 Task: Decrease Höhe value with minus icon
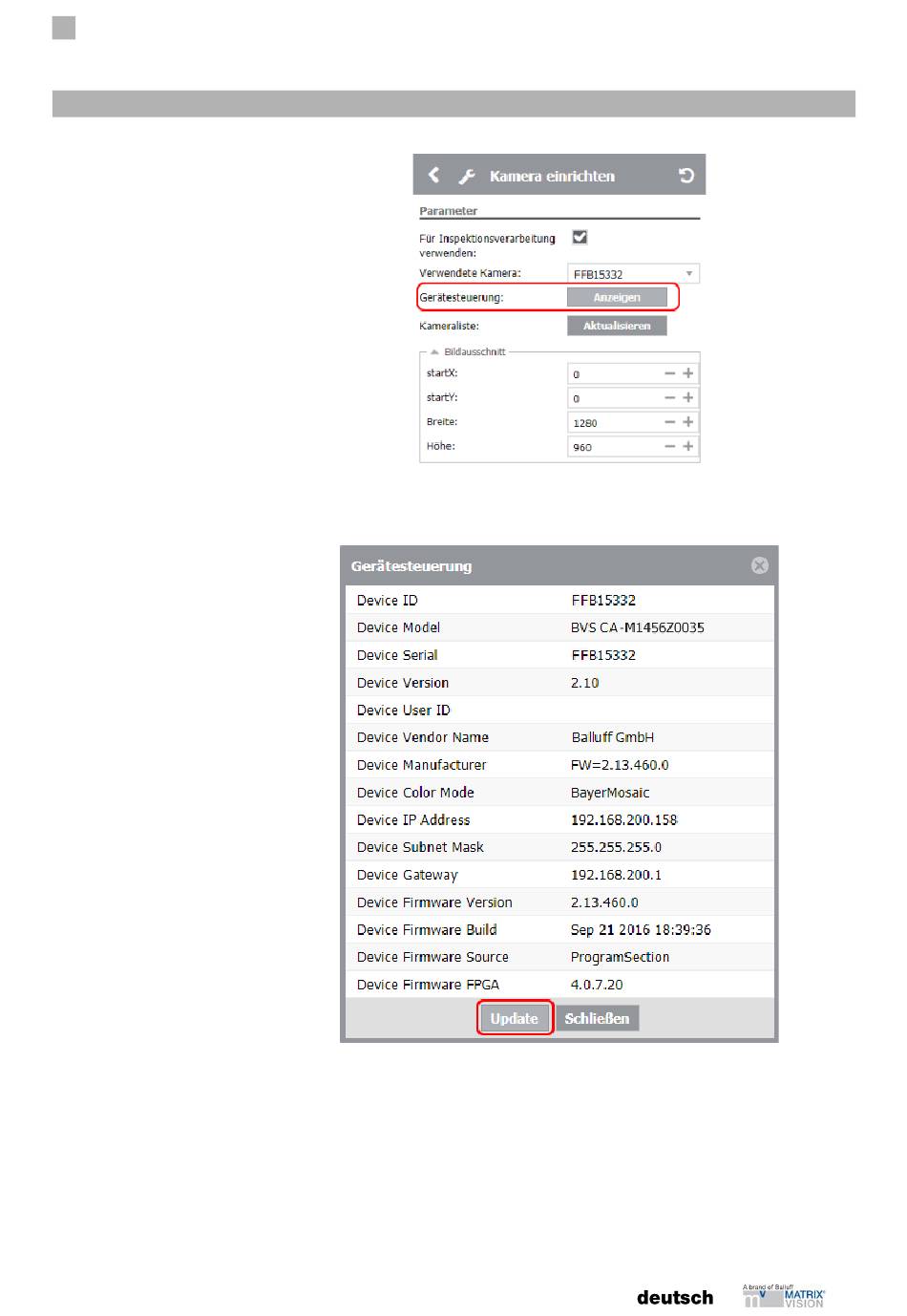pos(670,447)
